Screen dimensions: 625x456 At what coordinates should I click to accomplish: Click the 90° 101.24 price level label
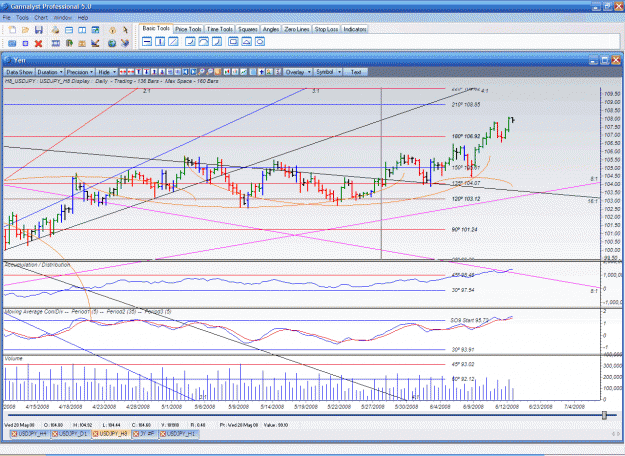pyautogui.click(x=464, y=230)
